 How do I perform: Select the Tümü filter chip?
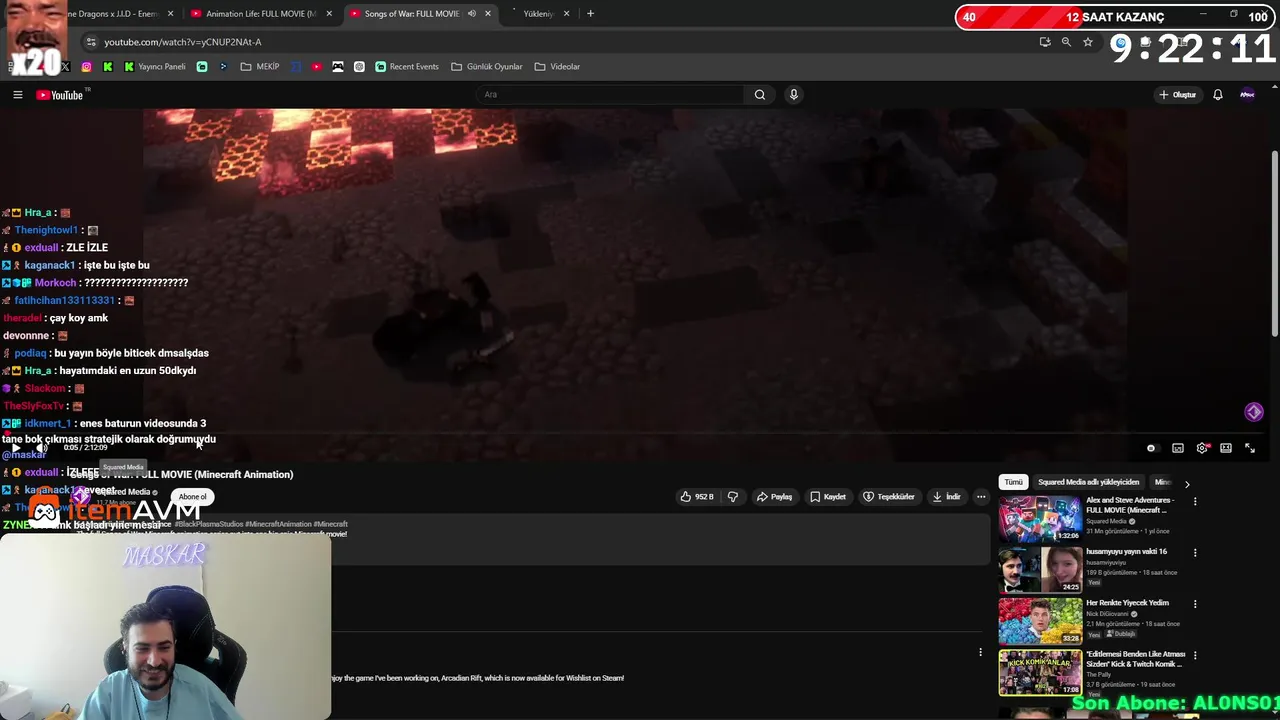click(x=1013, y=482)
